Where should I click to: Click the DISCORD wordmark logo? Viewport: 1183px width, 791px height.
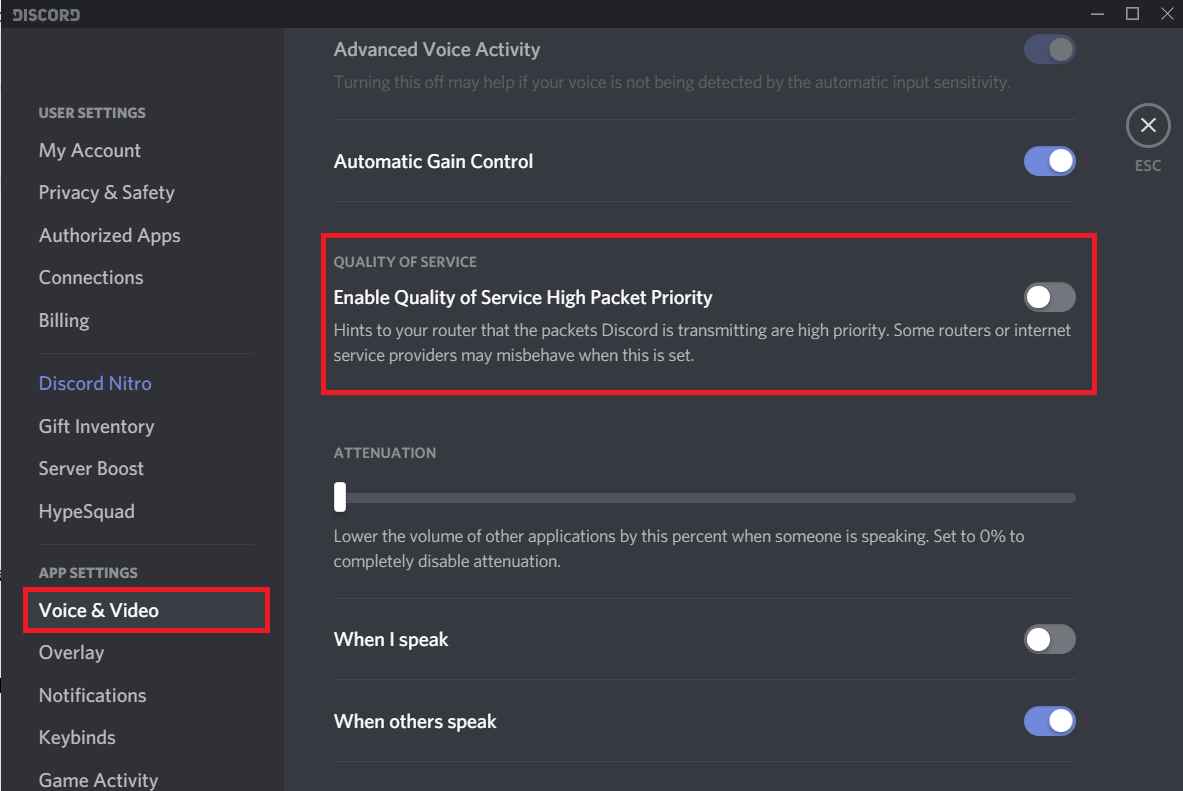44,14
